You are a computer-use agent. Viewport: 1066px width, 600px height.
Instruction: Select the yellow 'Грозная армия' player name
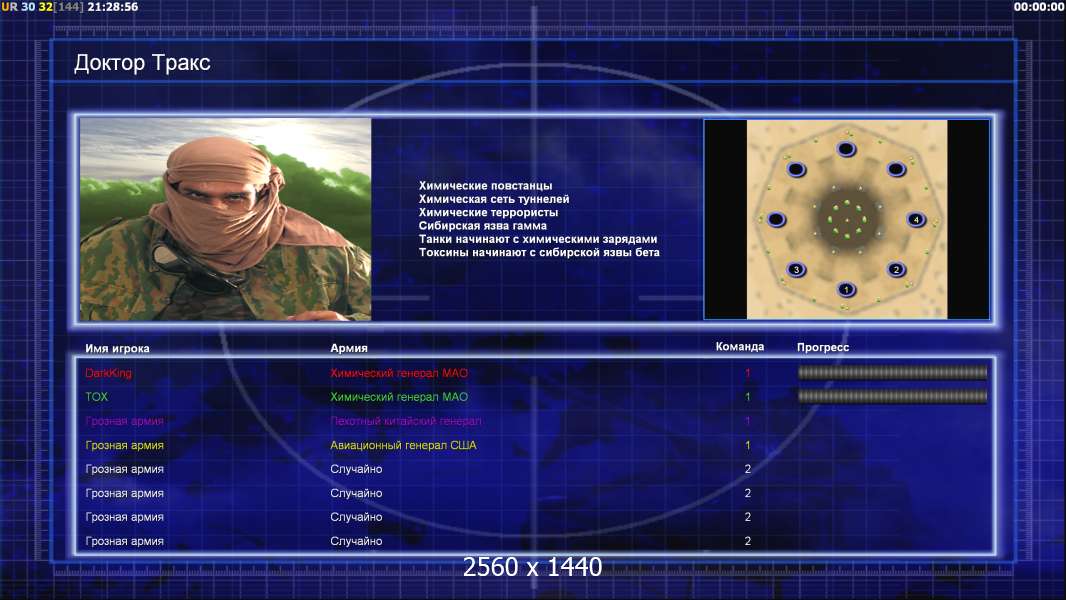click(x=124, y=446)
